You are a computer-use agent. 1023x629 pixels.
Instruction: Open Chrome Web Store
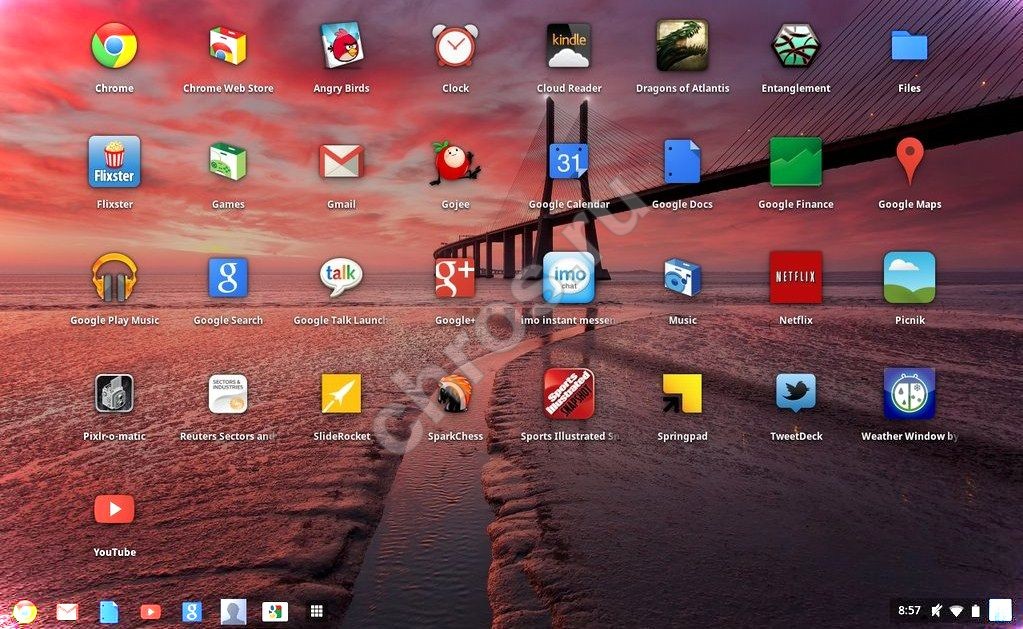point(228,46)
